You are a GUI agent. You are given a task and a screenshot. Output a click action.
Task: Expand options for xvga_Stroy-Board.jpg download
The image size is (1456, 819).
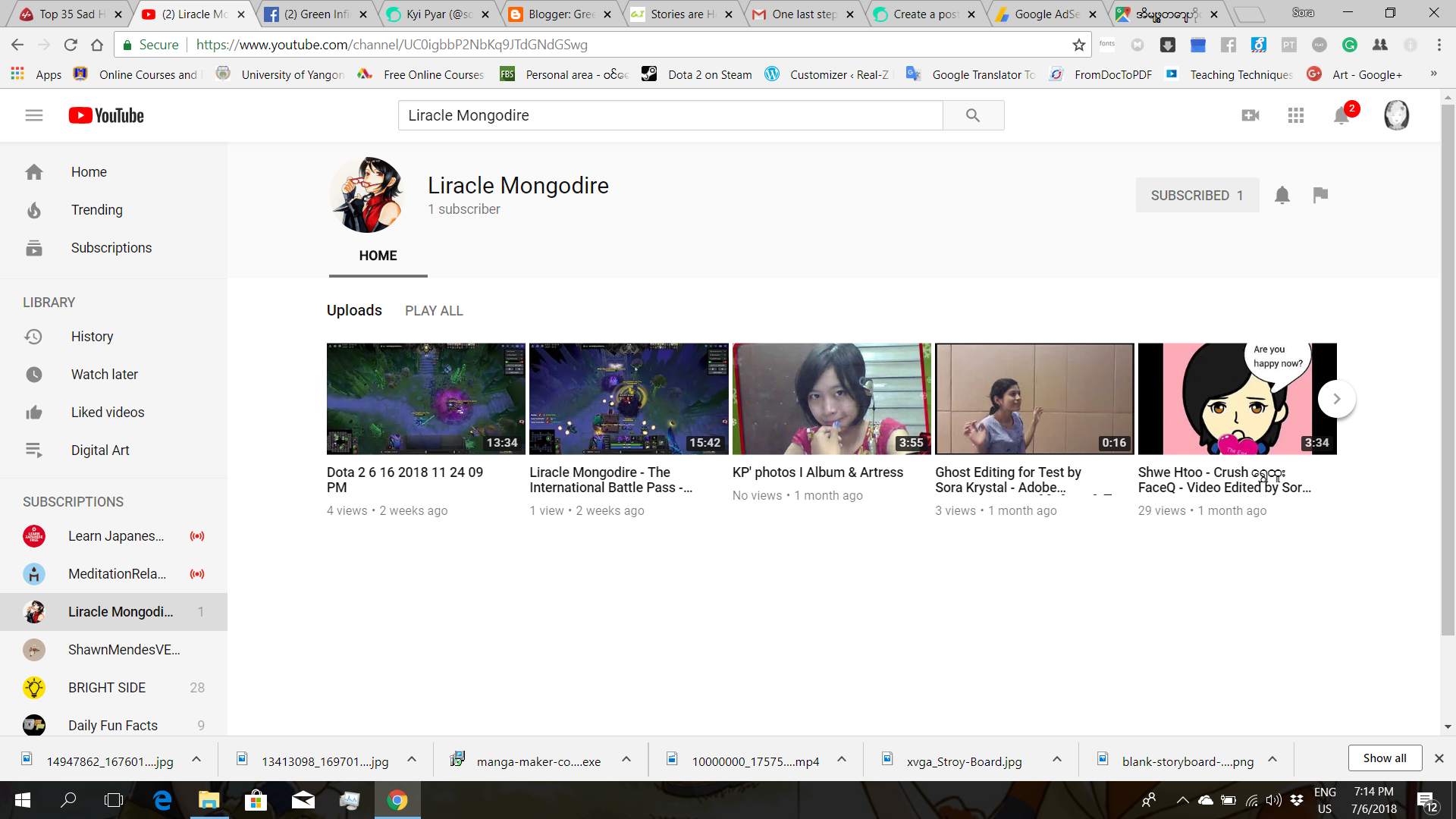click(1056, 759)
